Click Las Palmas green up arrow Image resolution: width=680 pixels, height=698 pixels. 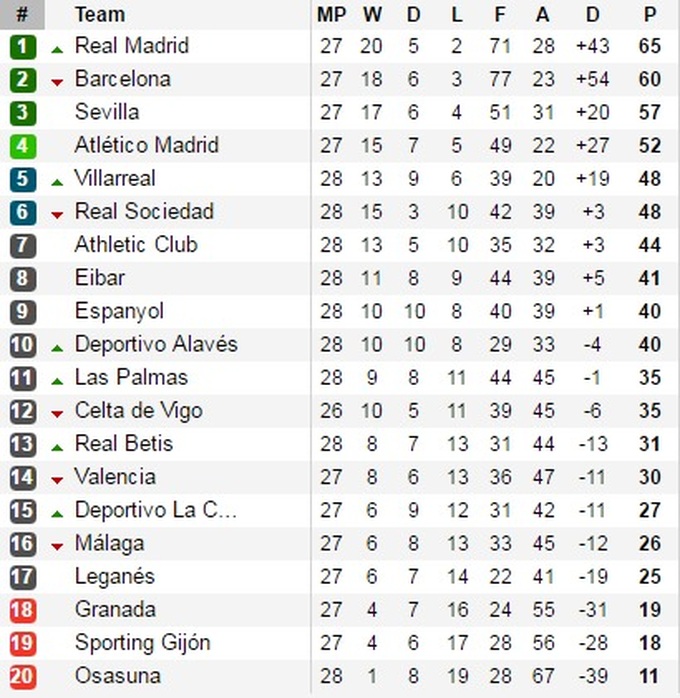click(x=57, y=381)
